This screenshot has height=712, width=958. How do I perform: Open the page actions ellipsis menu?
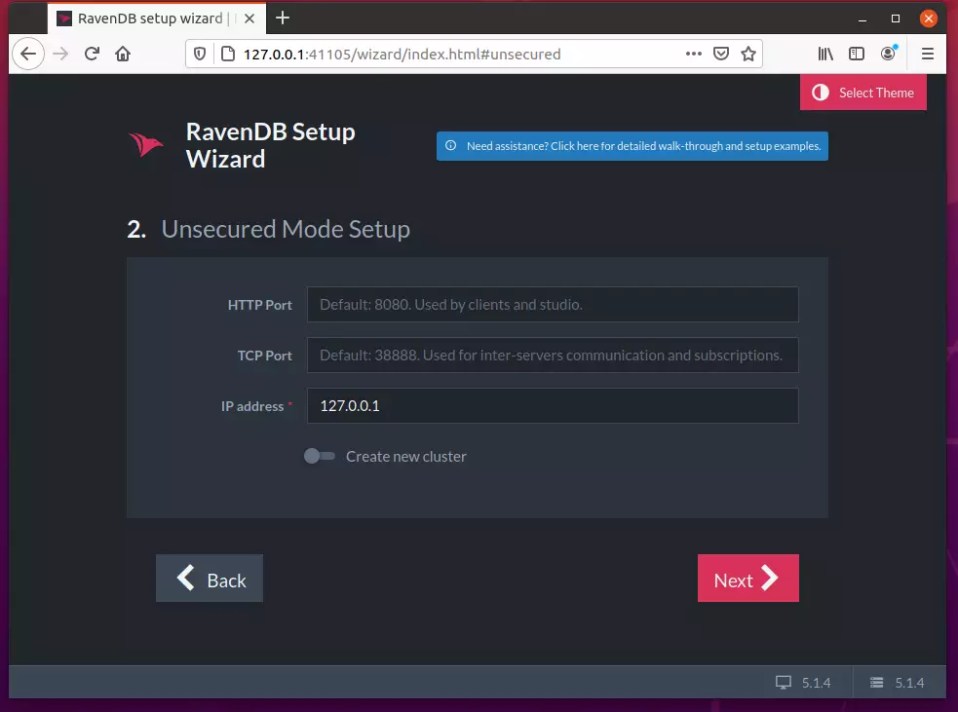pyautogui.click(x=693, y=54)
